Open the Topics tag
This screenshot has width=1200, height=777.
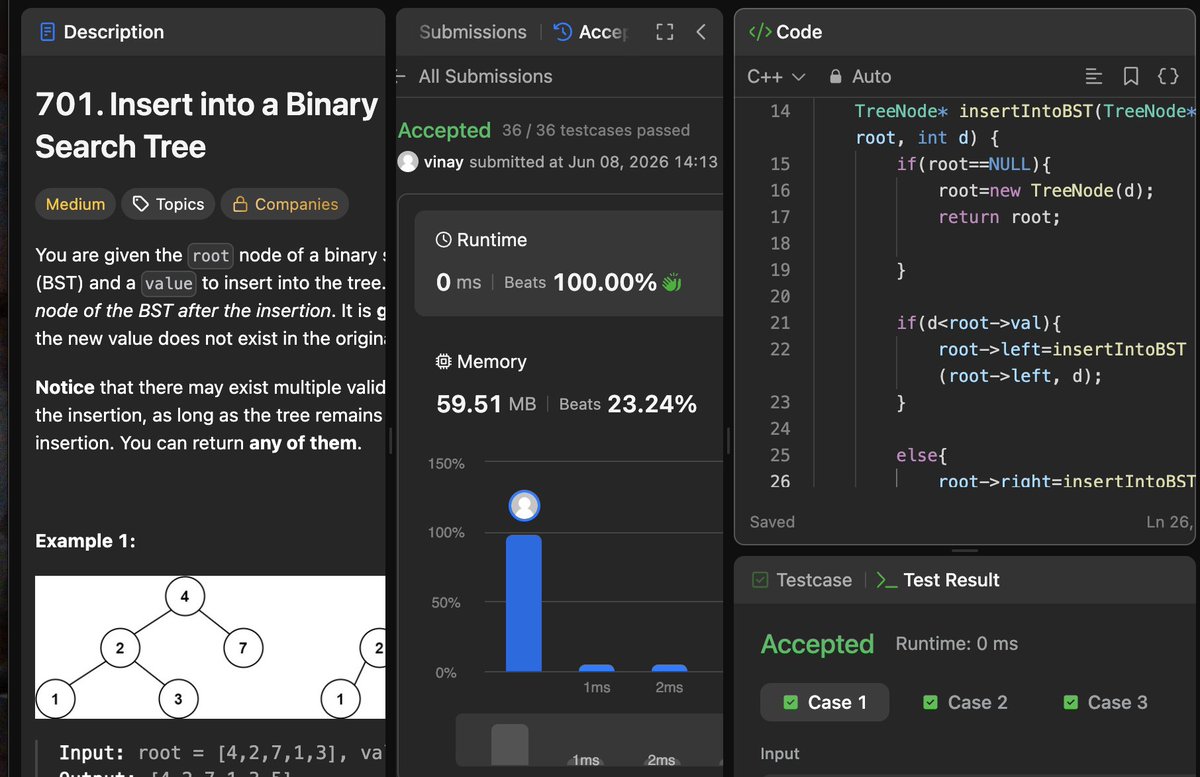(x=168, y=204)
